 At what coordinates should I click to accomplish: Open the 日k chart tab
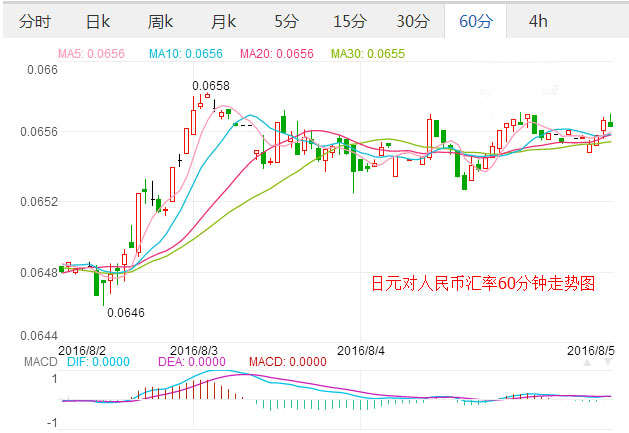click(x=98, y=21)
